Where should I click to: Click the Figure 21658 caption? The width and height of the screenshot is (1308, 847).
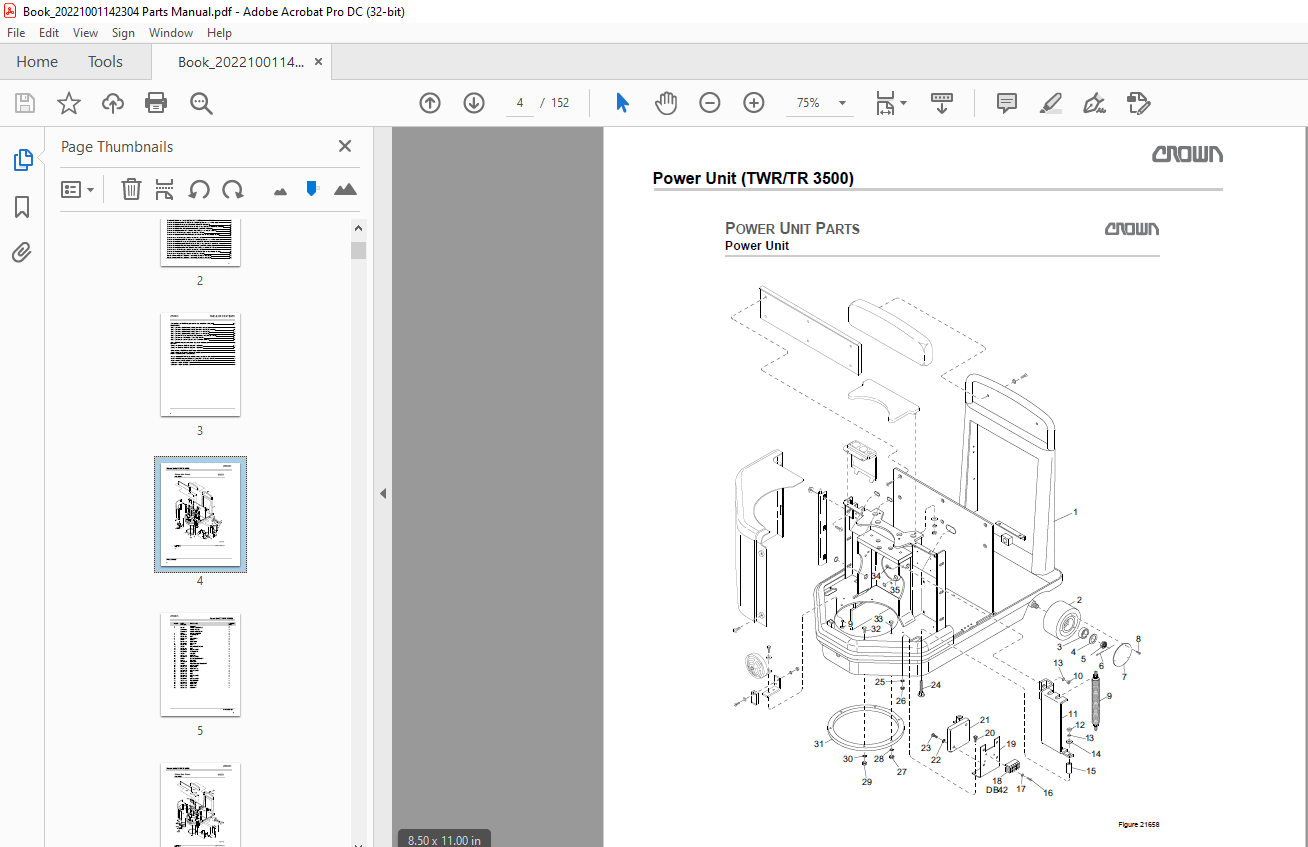tap(1138, 825)
